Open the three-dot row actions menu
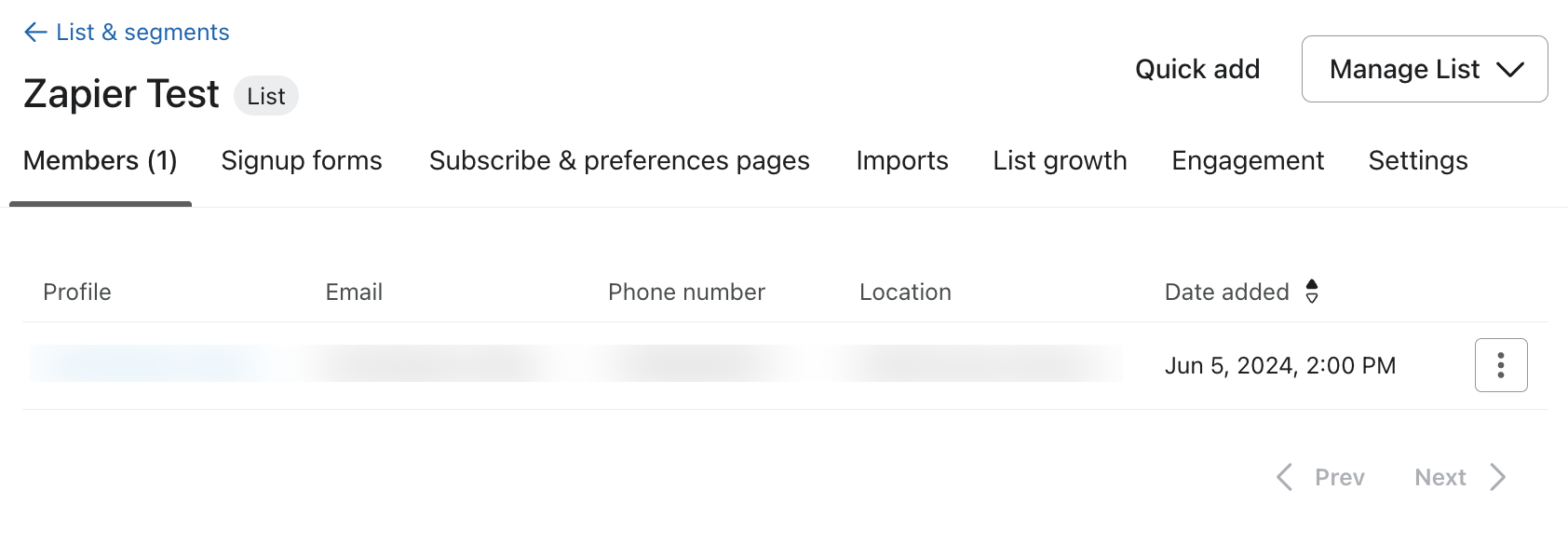1568x544 pixels. [x=1500, y=365]
